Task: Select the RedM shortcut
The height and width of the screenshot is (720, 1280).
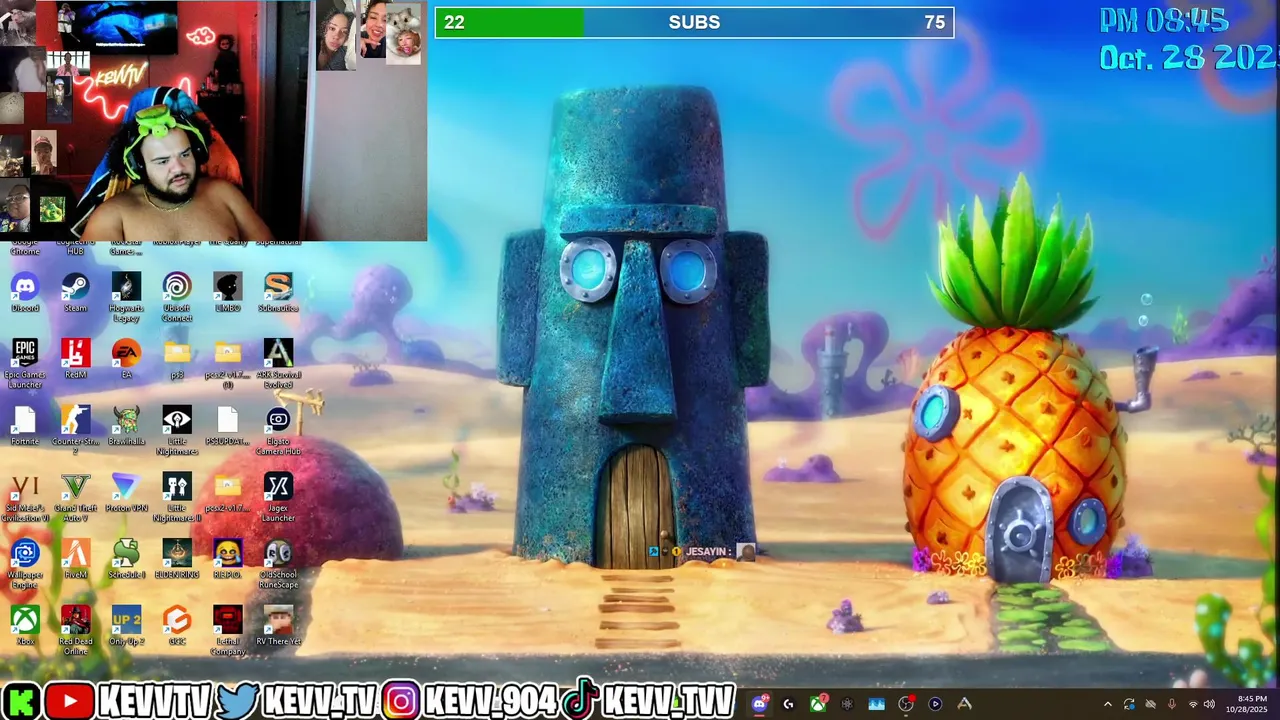Action: 75,359
